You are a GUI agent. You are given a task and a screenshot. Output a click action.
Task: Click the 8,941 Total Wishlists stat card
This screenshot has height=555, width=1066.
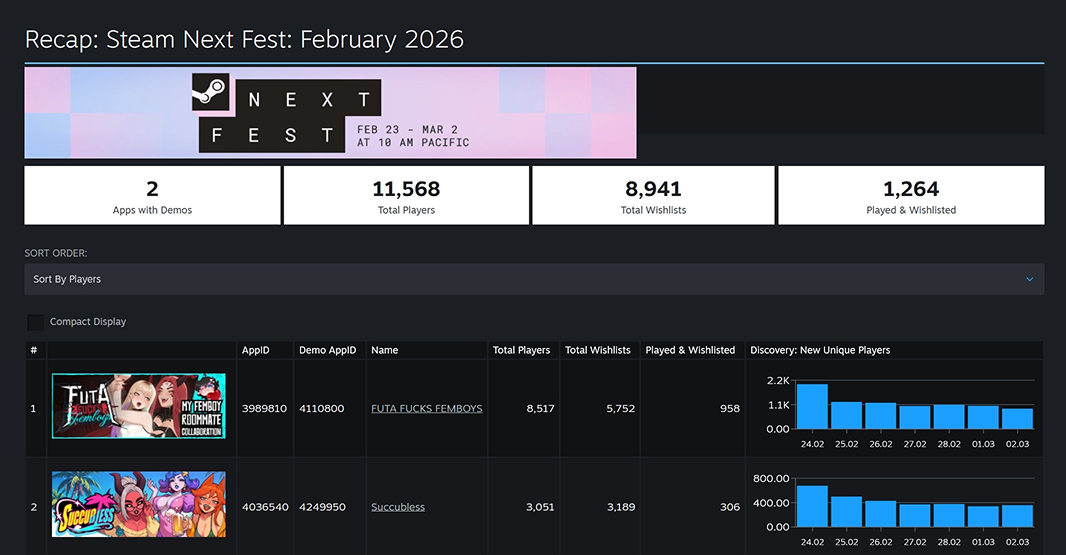[x=653, y=195]
